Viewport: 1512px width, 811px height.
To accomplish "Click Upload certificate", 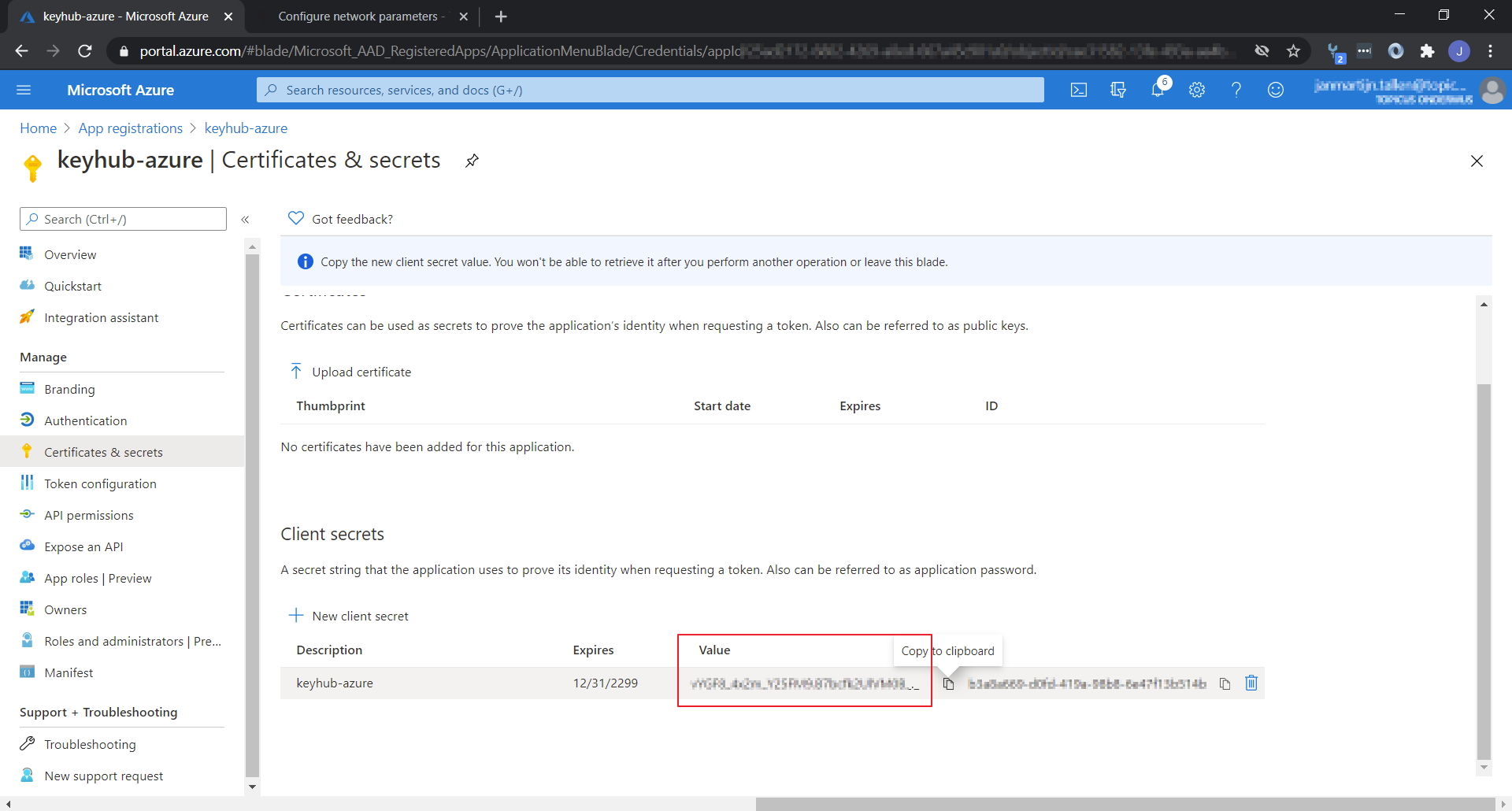I will click(x=350, y=372).
